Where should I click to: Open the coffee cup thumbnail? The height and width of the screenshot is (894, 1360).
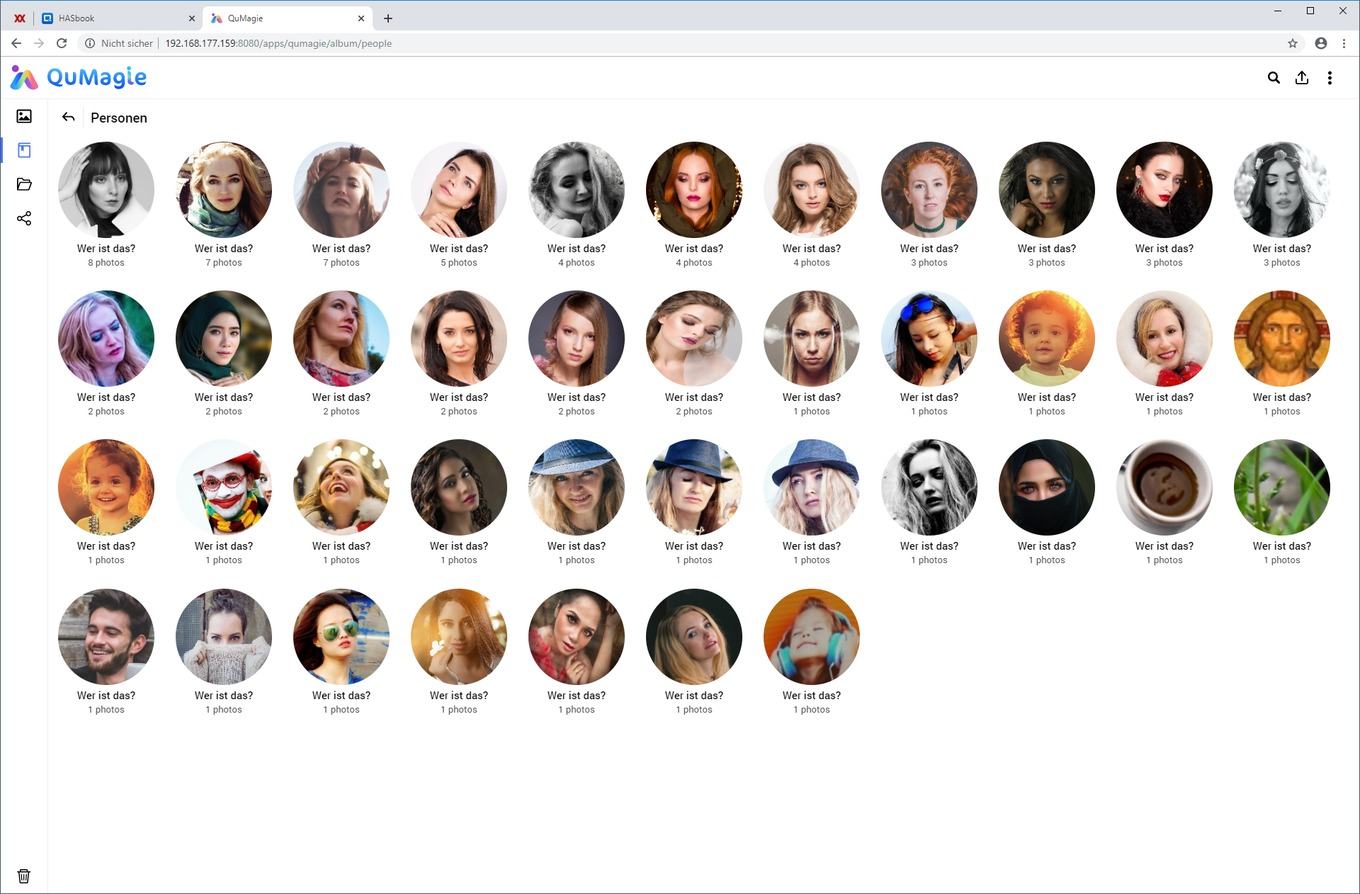pyautogui.click(x=1164, y=487)
